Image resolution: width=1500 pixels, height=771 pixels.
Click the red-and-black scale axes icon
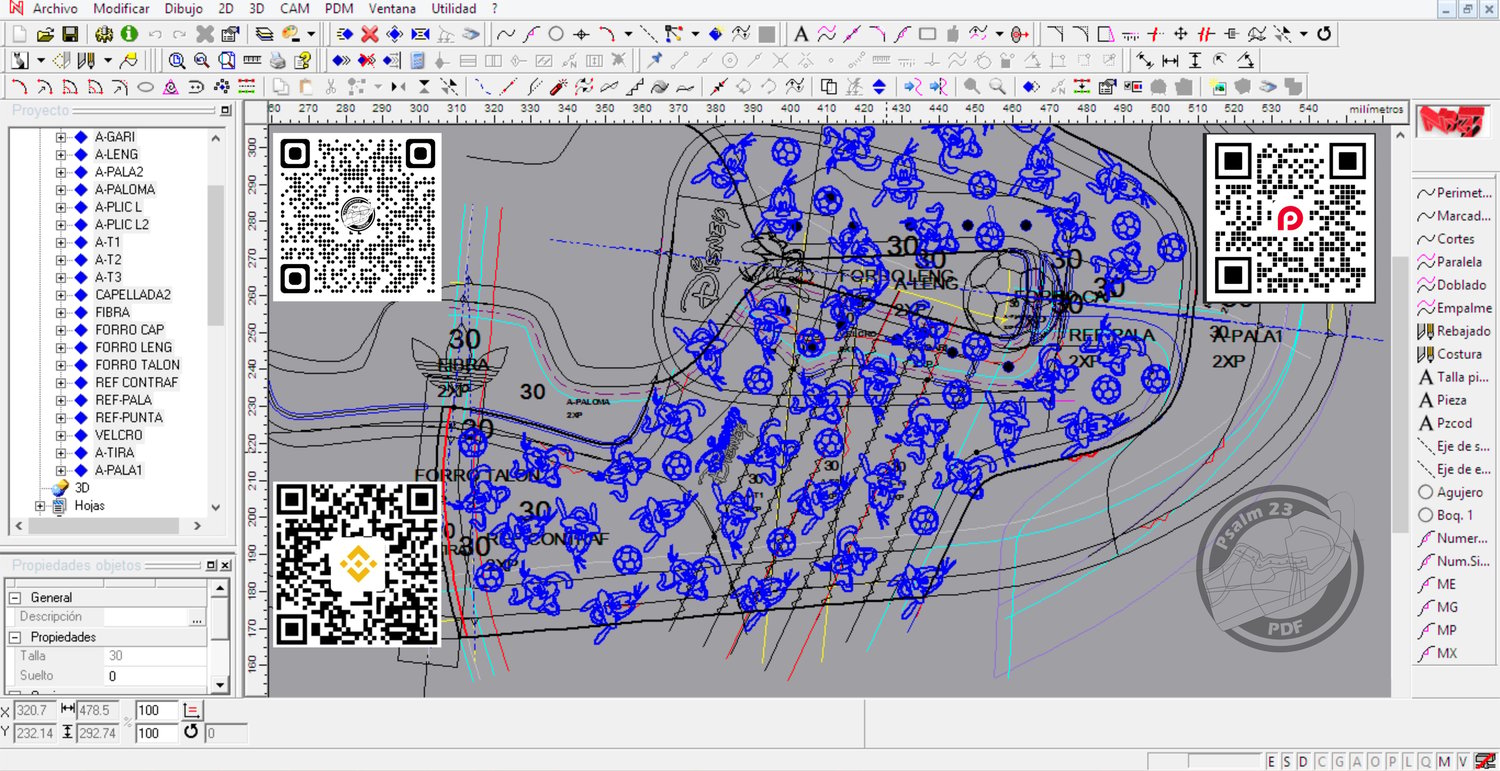pos(192,710)
